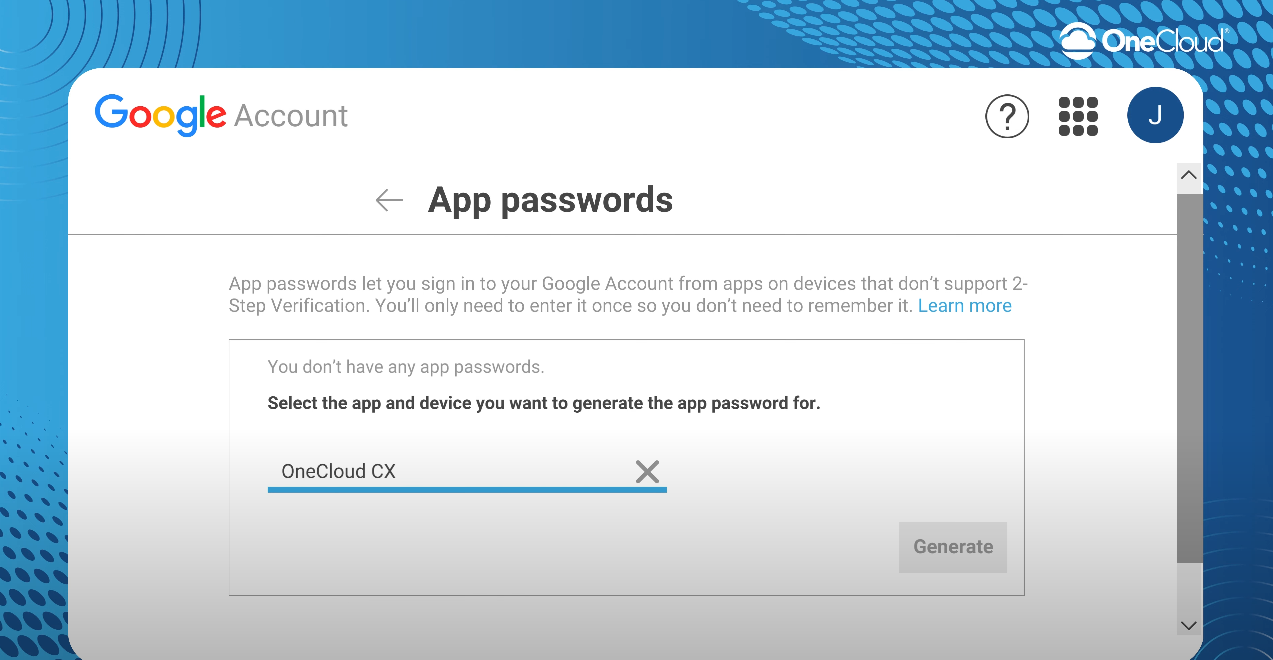Go back using the left arrow
1273x660 pixels.
[x=389, y=200]
